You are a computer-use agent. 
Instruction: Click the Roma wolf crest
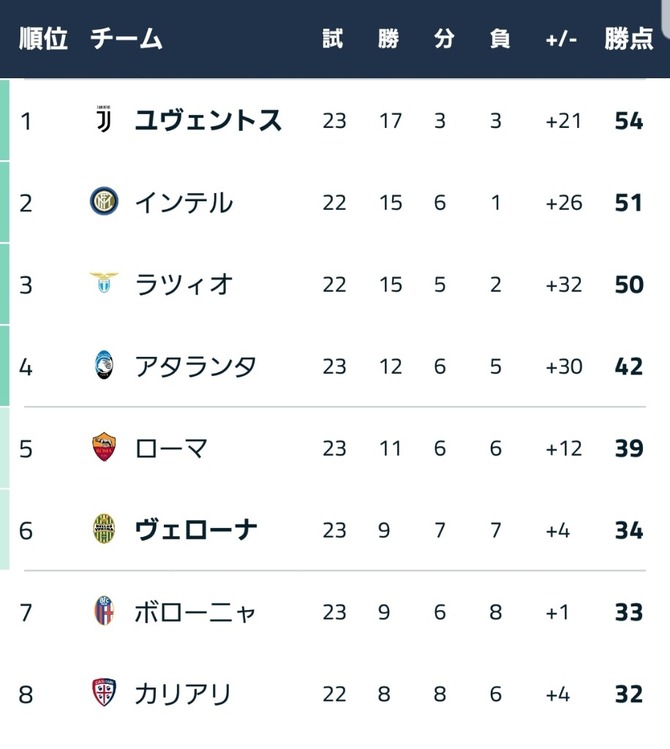point(104,447)
